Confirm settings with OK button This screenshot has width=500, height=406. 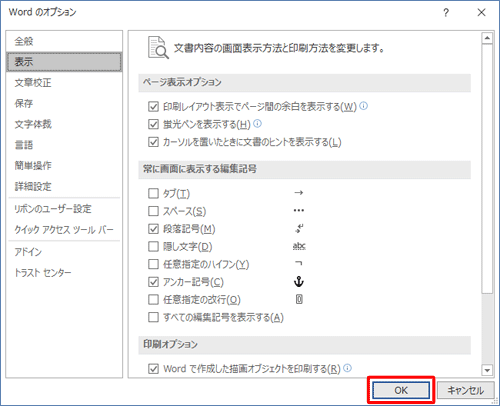(x=401, y=390)
